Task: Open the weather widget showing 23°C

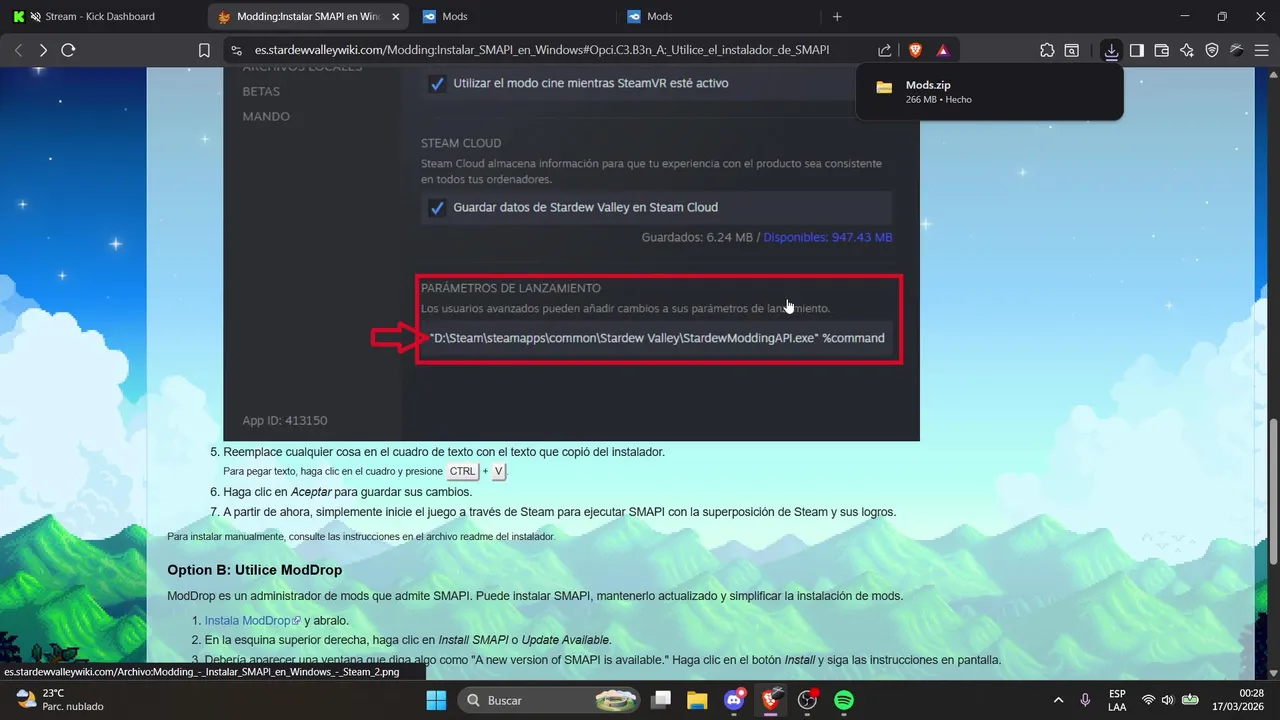Action: 60,700
